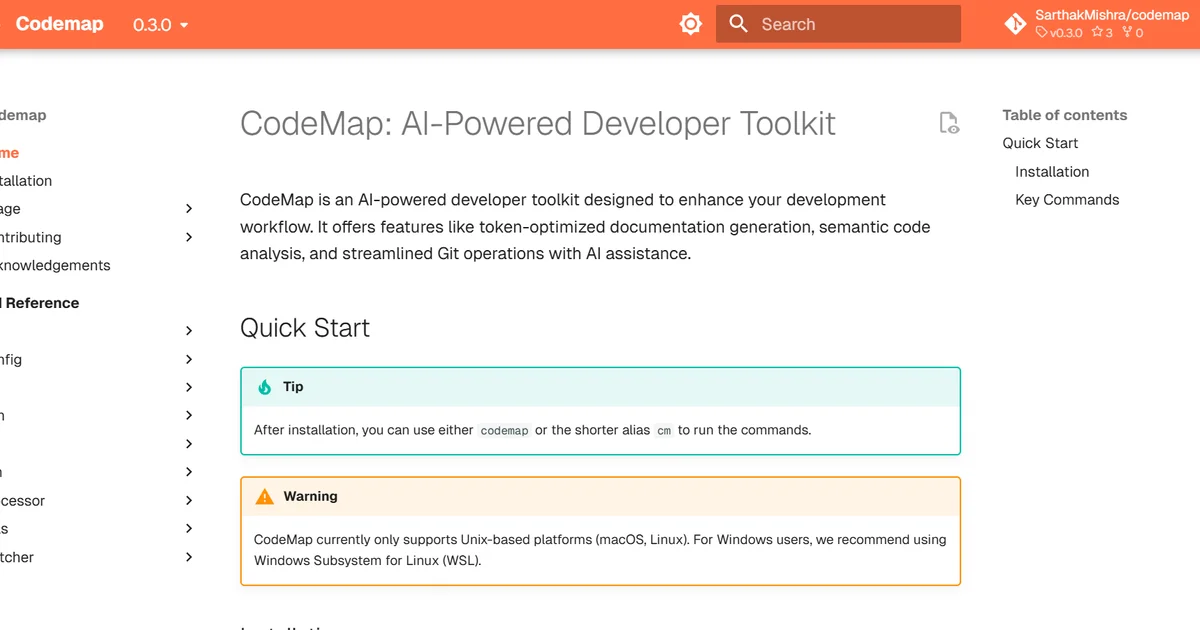Click the Warning admonition title bar

pyautogui.click(x=600, y=496)
